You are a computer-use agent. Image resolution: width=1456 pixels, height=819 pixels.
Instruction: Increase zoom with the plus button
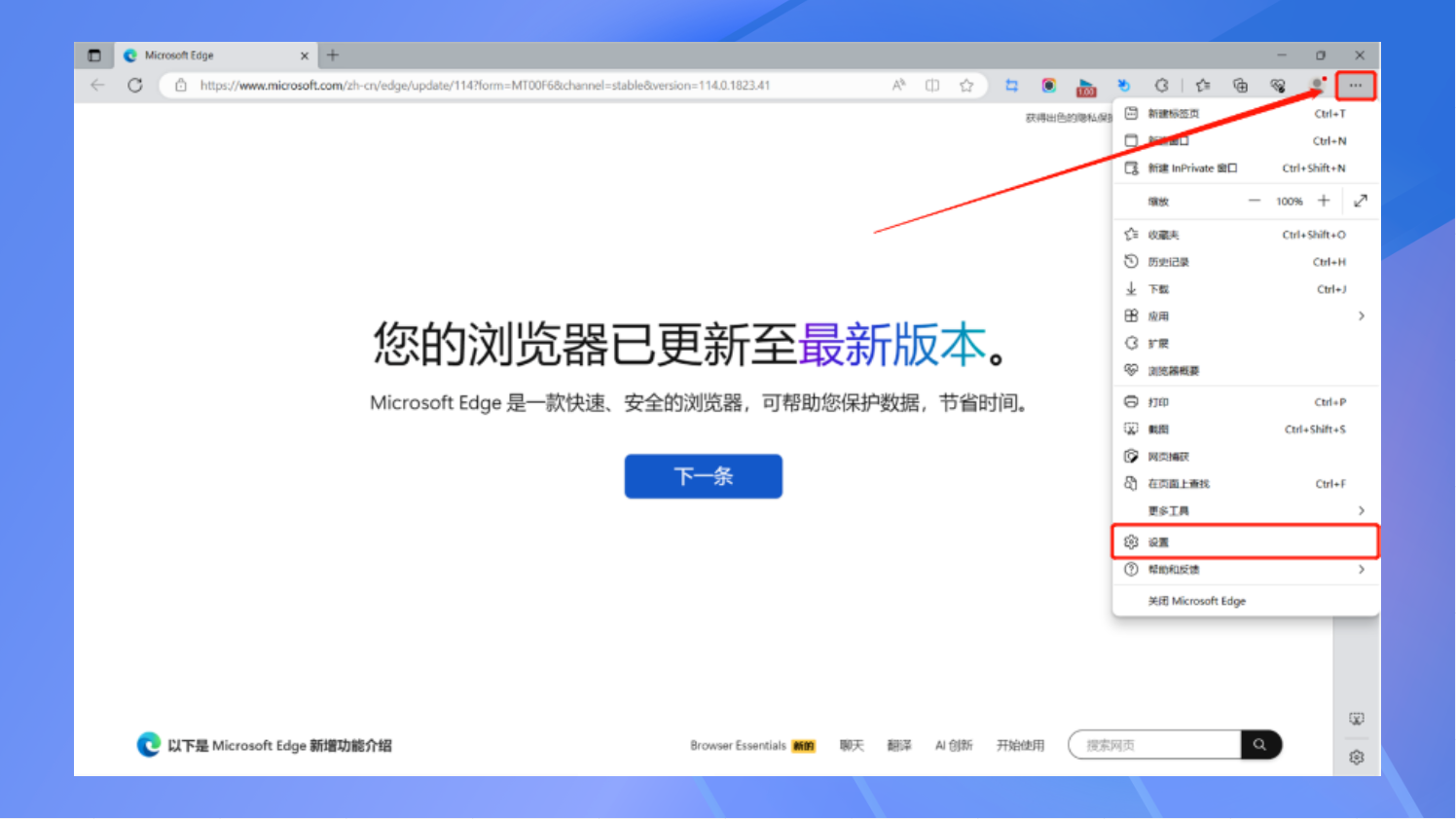pos(1324,201)
